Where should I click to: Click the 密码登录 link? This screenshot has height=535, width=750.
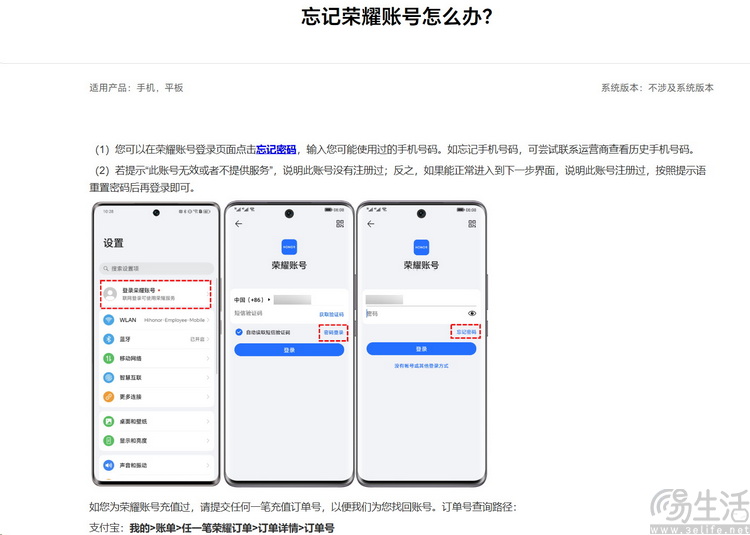(x=333, y=332)
